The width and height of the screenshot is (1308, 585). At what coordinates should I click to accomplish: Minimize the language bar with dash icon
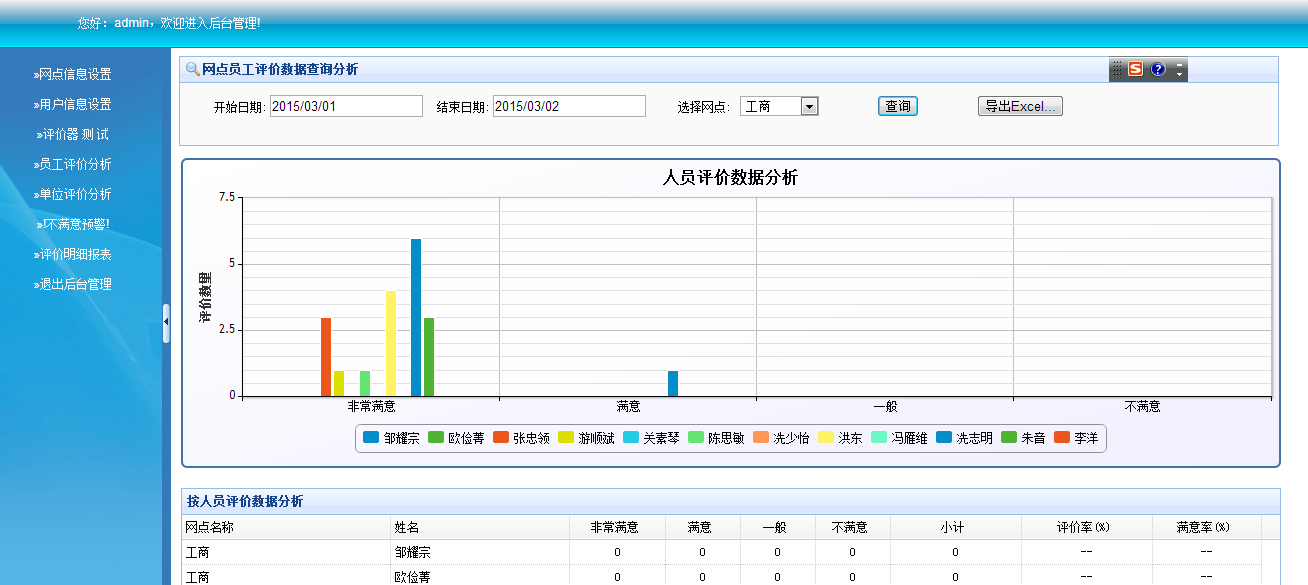pyautogui.click(x=1180, y=64)
